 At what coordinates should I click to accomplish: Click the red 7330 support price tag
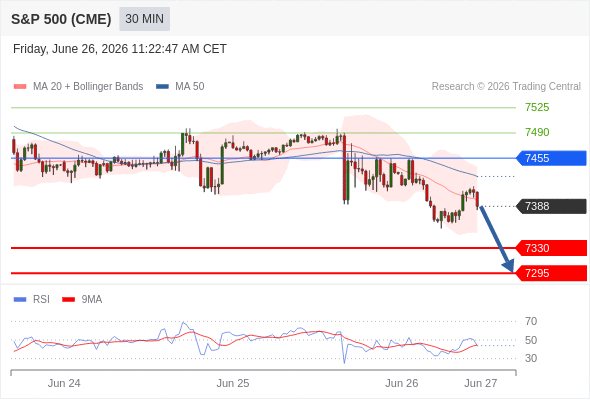click(x=551, y=248)
